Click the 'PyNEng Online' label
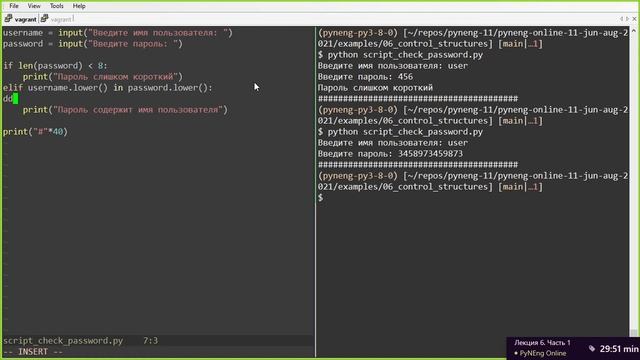Viewport: 640px width, 360px height. (x=543, y=353)
